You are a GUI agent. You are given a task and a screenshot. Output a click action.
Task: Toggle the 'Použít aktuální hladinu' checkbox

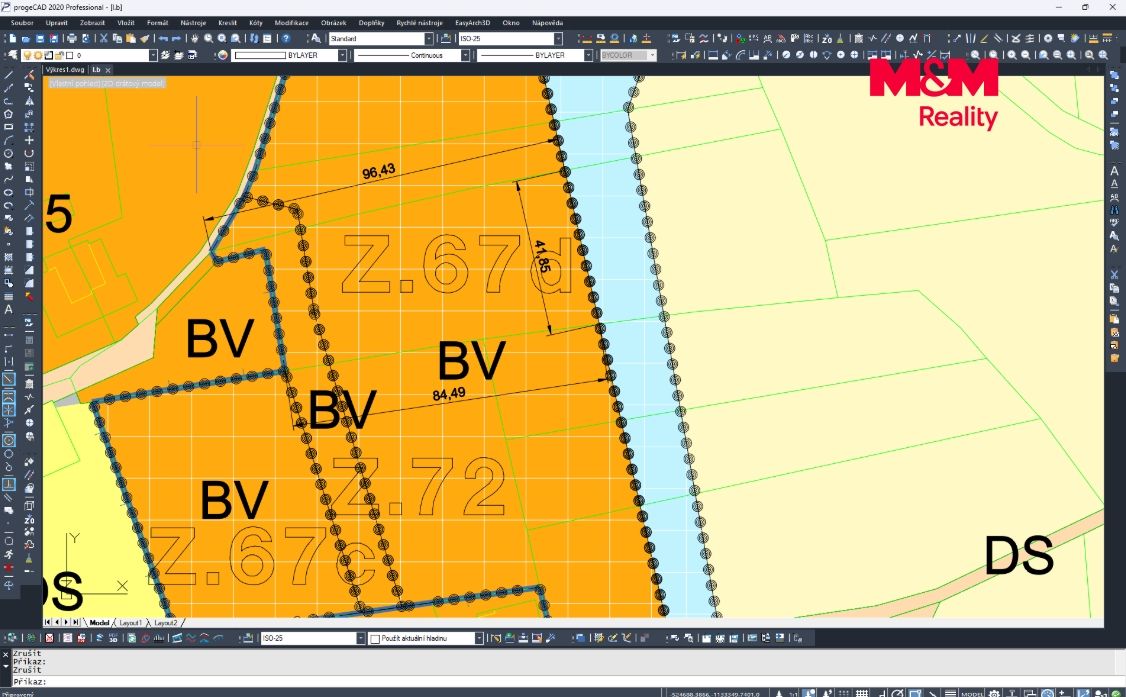point(374,638)
